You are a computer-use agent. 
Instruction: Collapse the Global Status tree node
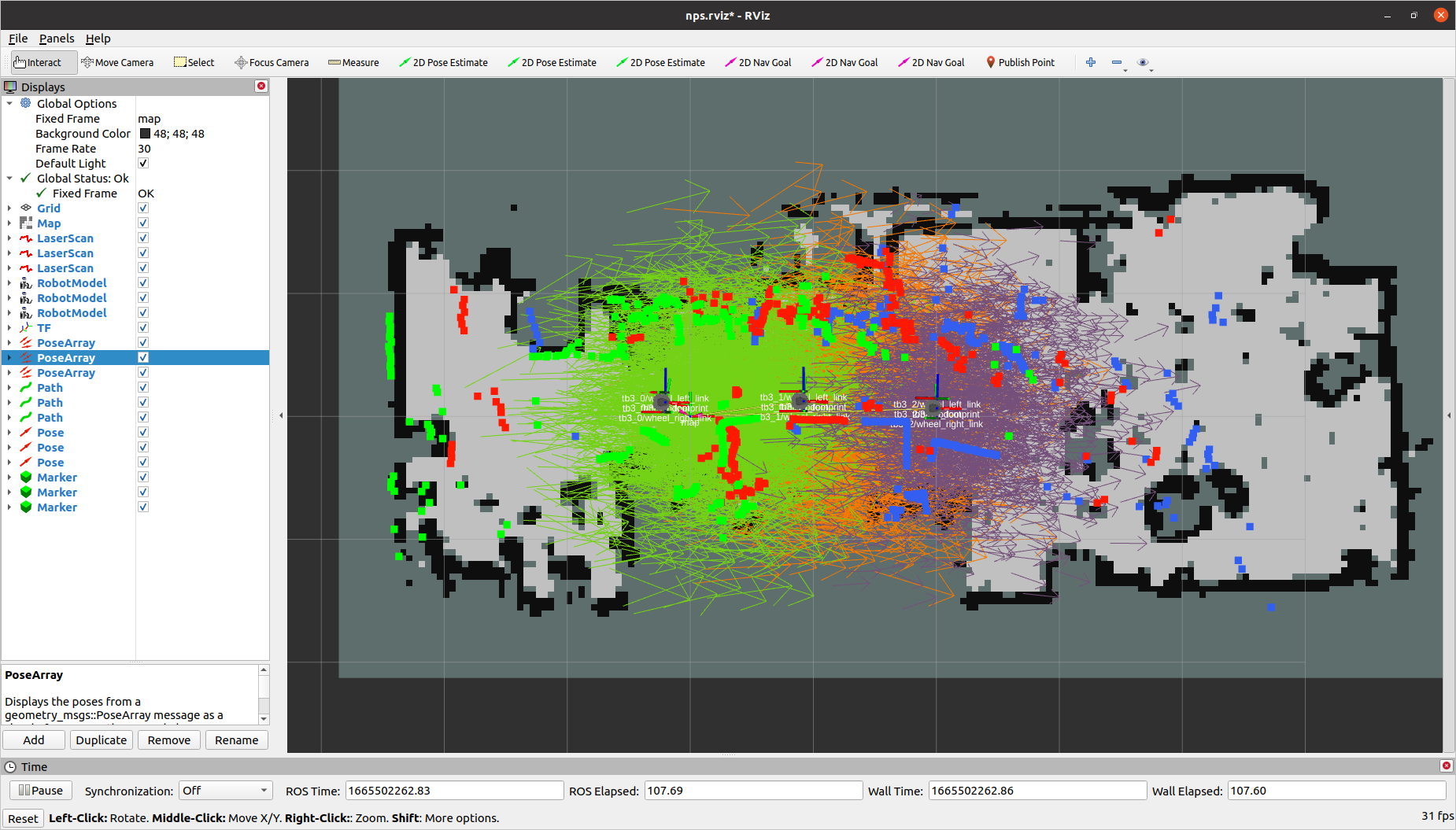(9, 179)
